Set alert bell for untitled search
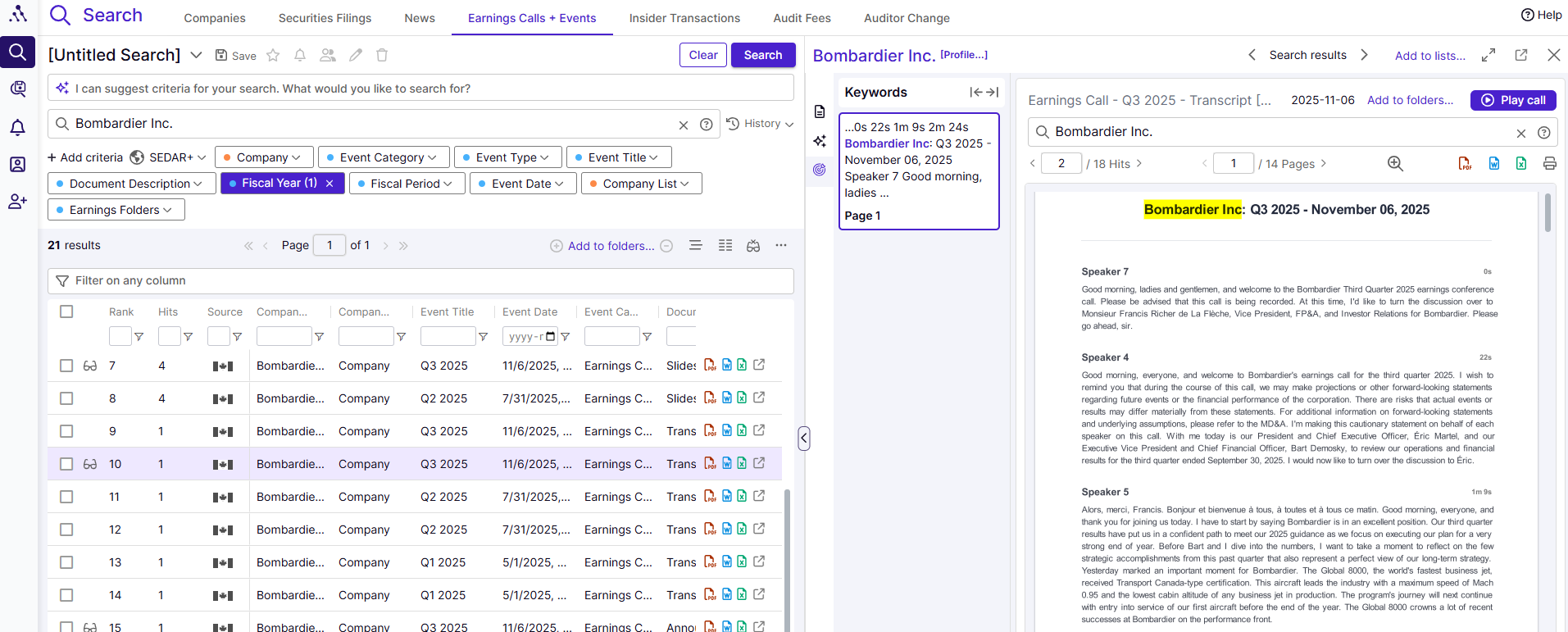This screenshot has height=632, width=1568. point(300,55)
